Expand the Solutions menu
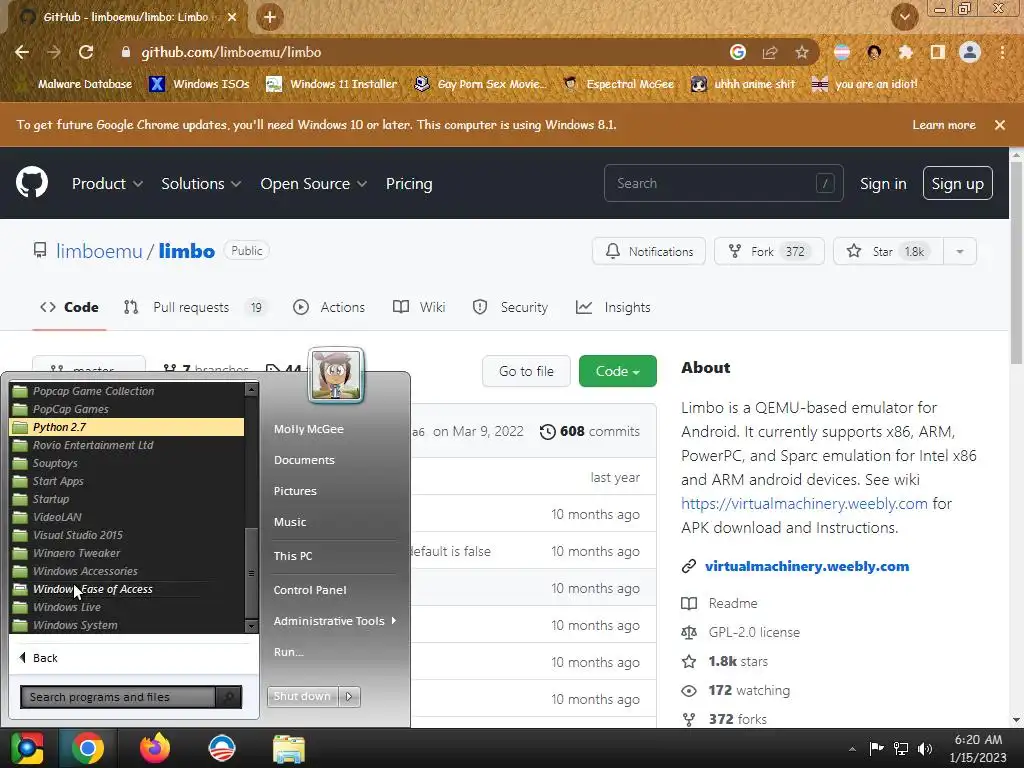The width and height of the screenshot is (1024, 768). (x=201, y=184)
